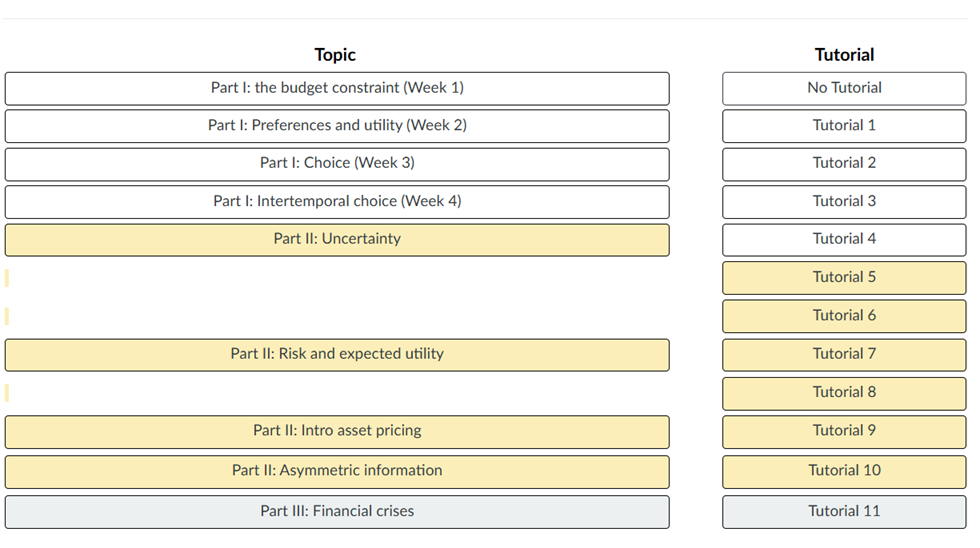980x548 pixels.
Task: Select the grey Tutorial 11 box
Action: [x=844, y=512]
